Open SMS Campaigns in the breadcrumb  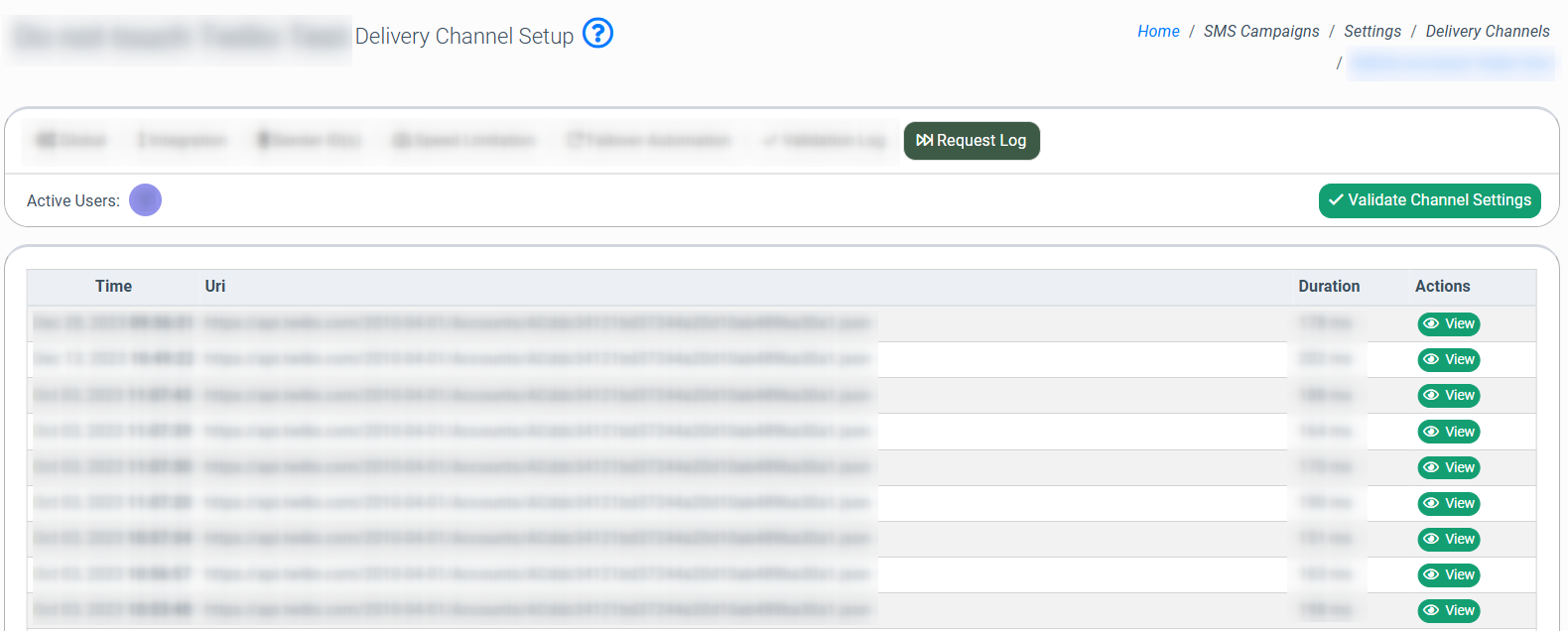point(1261,32)
